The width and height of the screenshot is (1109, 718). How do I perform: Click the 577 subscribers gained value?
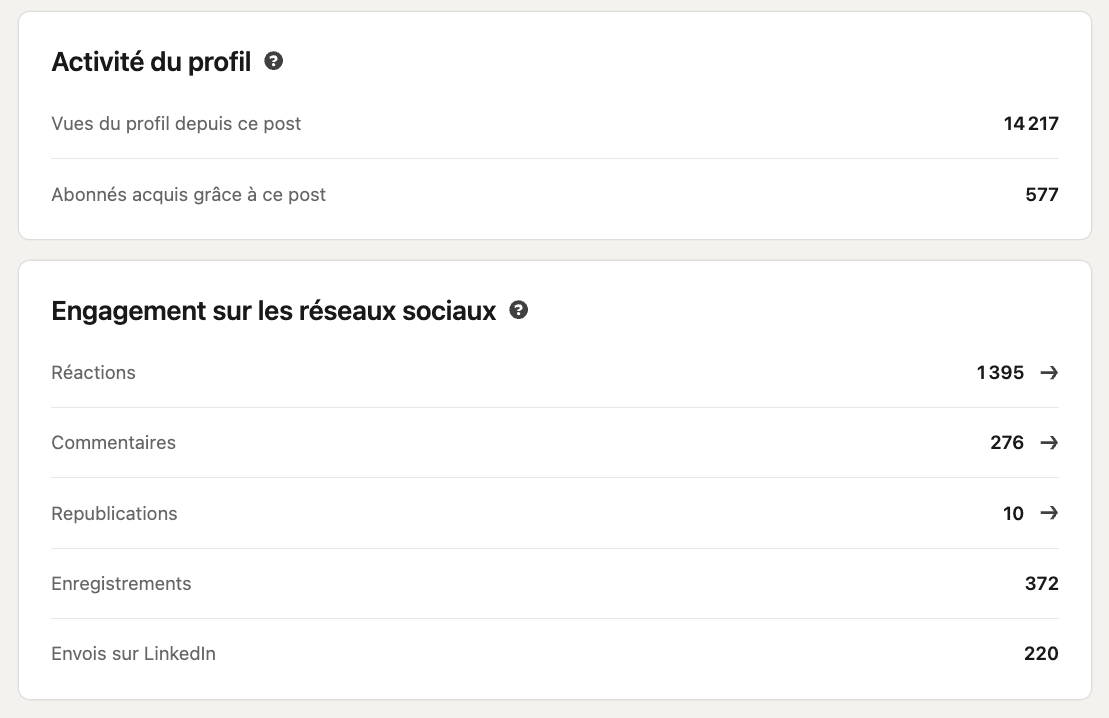tap(1041, 195)
